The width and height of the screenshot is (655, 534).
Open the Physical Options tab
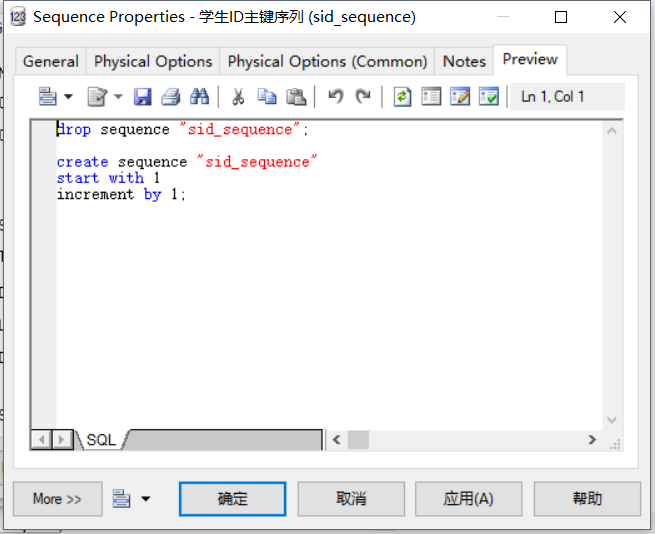[153, 61]
